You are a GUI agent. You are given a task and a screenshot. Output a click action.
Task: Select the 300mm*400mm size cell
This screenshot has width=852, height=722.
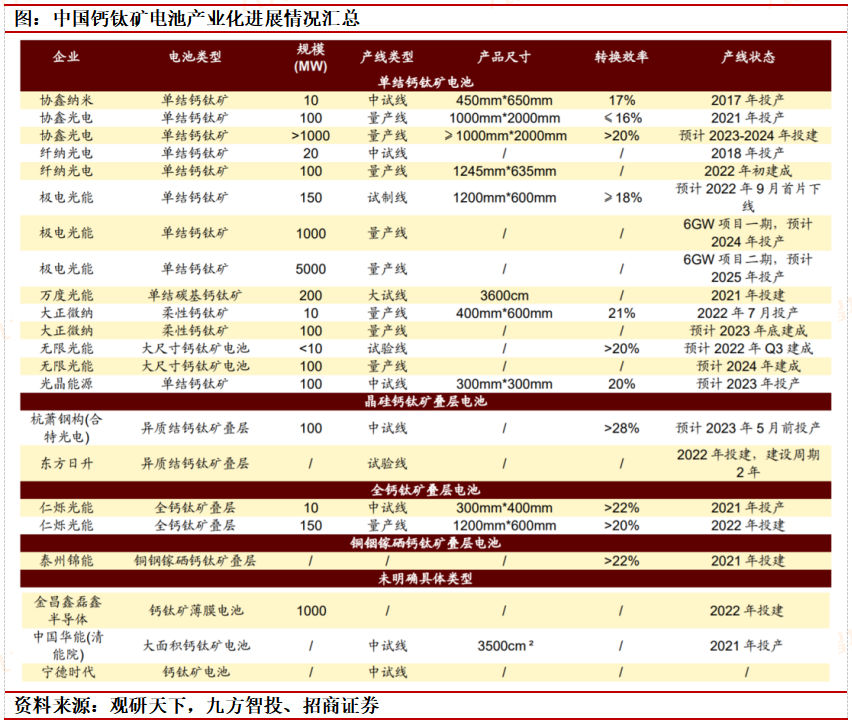(504, 508)
